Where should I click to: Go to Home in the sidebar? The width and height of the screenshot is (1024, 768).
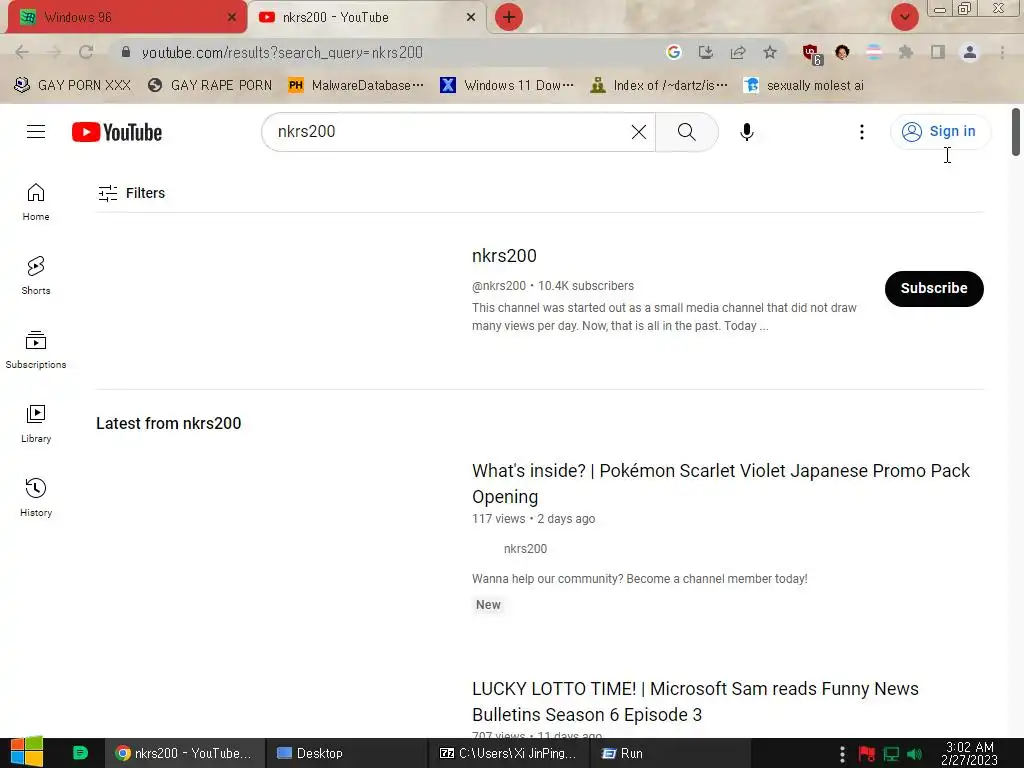pyautogui.click(x=36, y=202)
